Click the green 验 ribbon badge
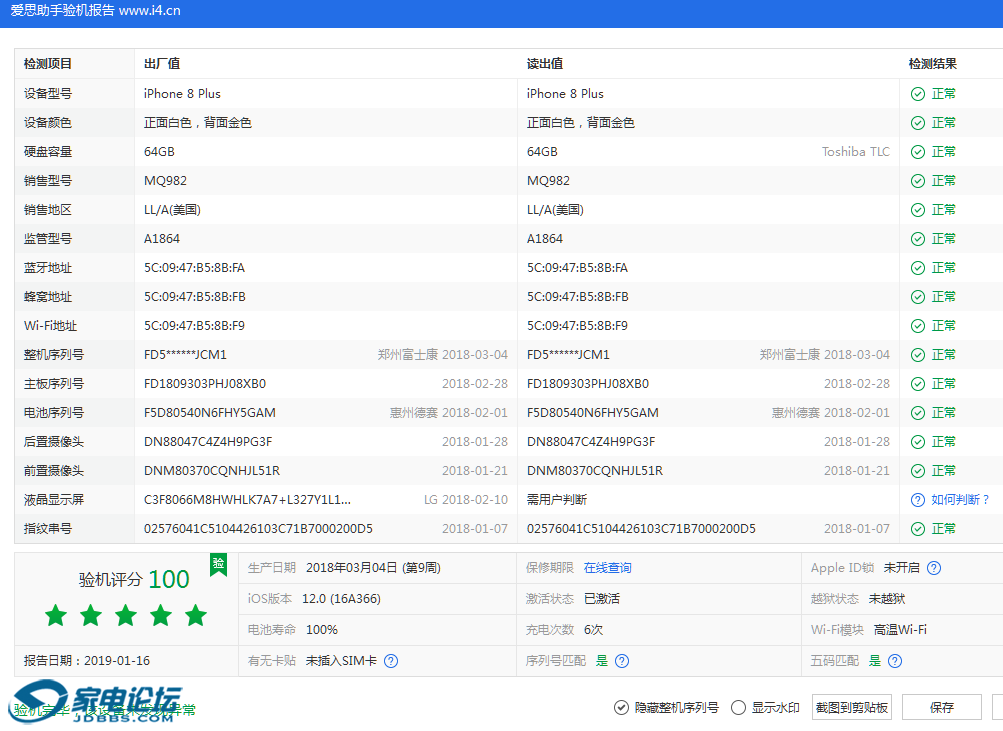Image resolution: width=1003 pixels, height=731 pixels. [x=219, y=564]
